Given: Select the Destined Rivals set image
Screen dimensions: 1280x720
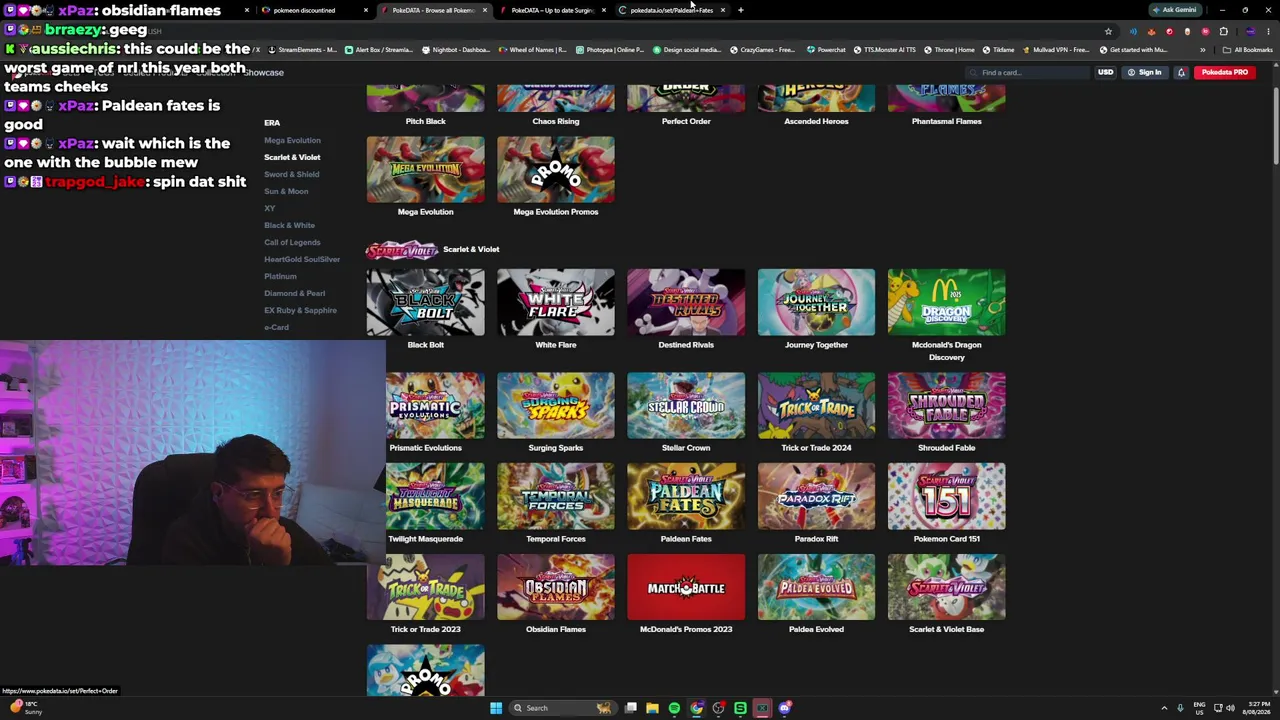Looking at the screenshot, I should coord(686,302).
